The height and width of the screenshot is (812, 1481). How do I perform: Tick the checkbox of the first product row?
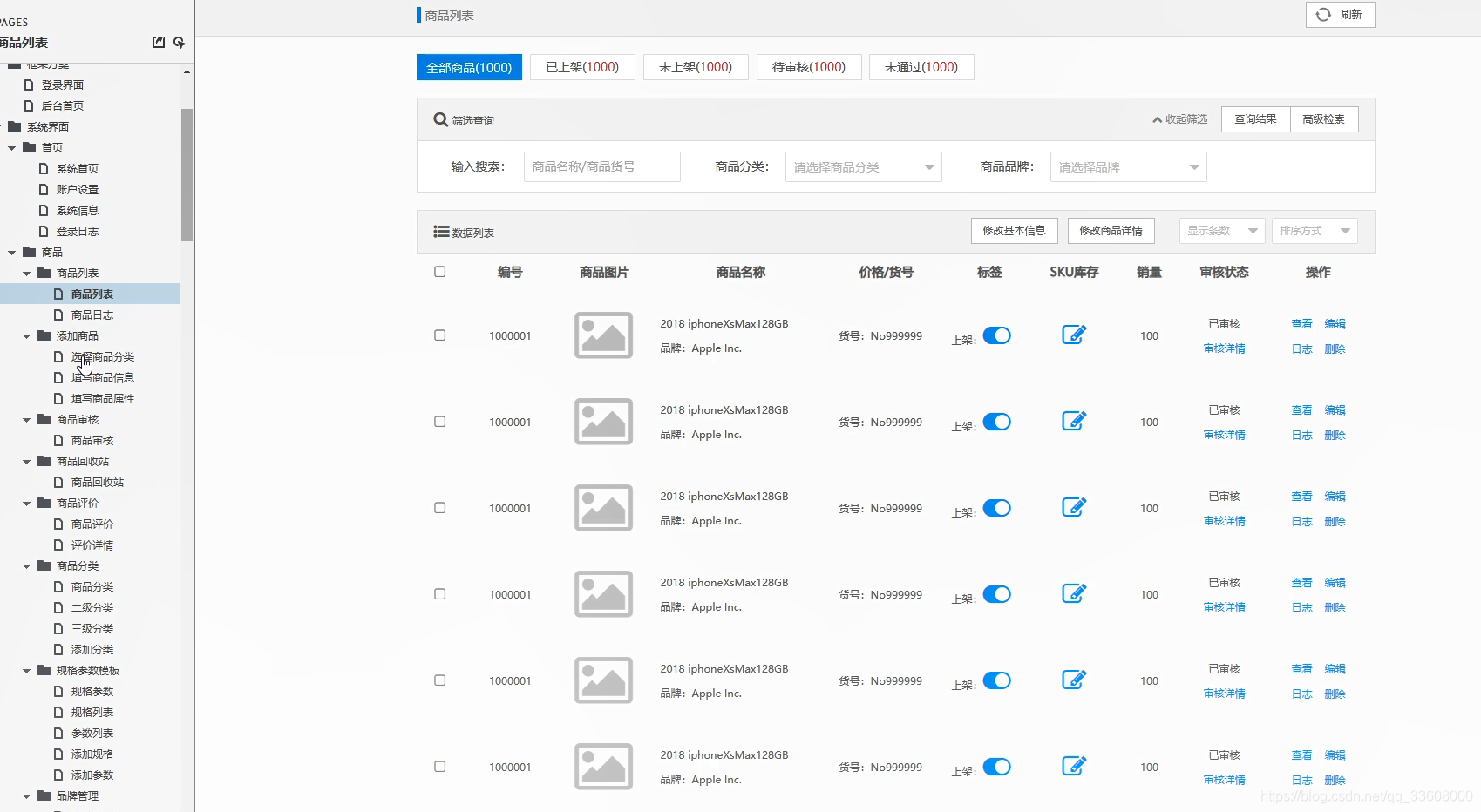(440, 335)
